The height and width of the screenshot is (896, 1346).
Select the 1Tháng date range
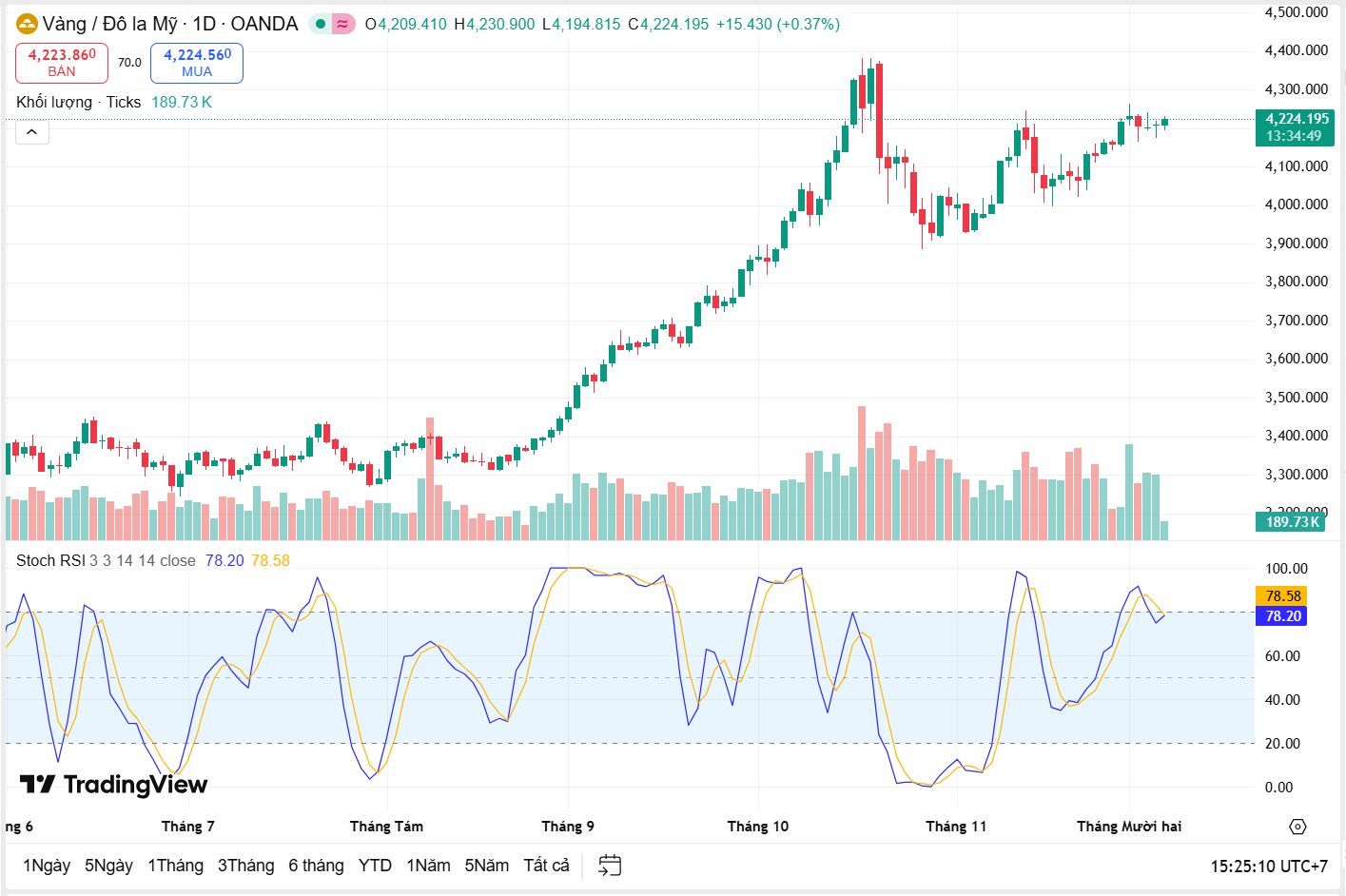tap(175, 865)
